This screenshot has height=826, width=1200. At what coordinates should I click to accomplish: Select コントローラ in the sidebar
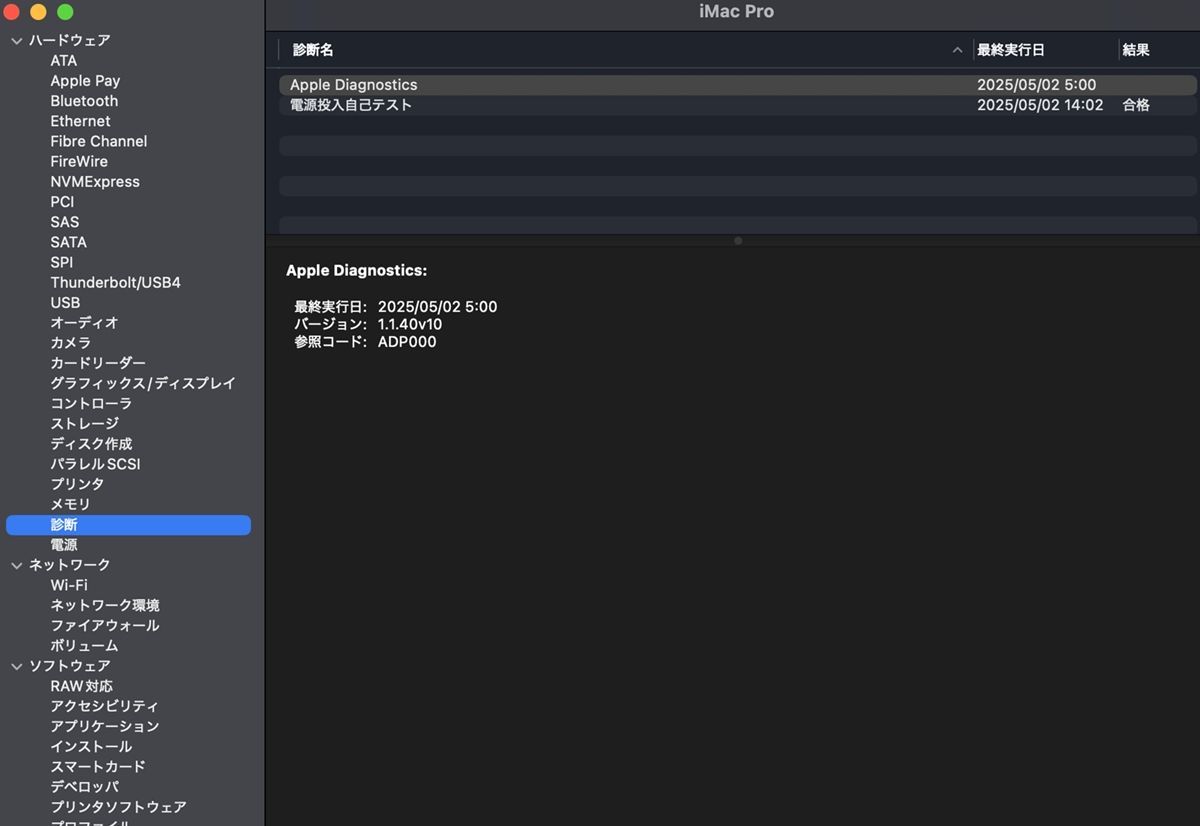tap(91, 404)
